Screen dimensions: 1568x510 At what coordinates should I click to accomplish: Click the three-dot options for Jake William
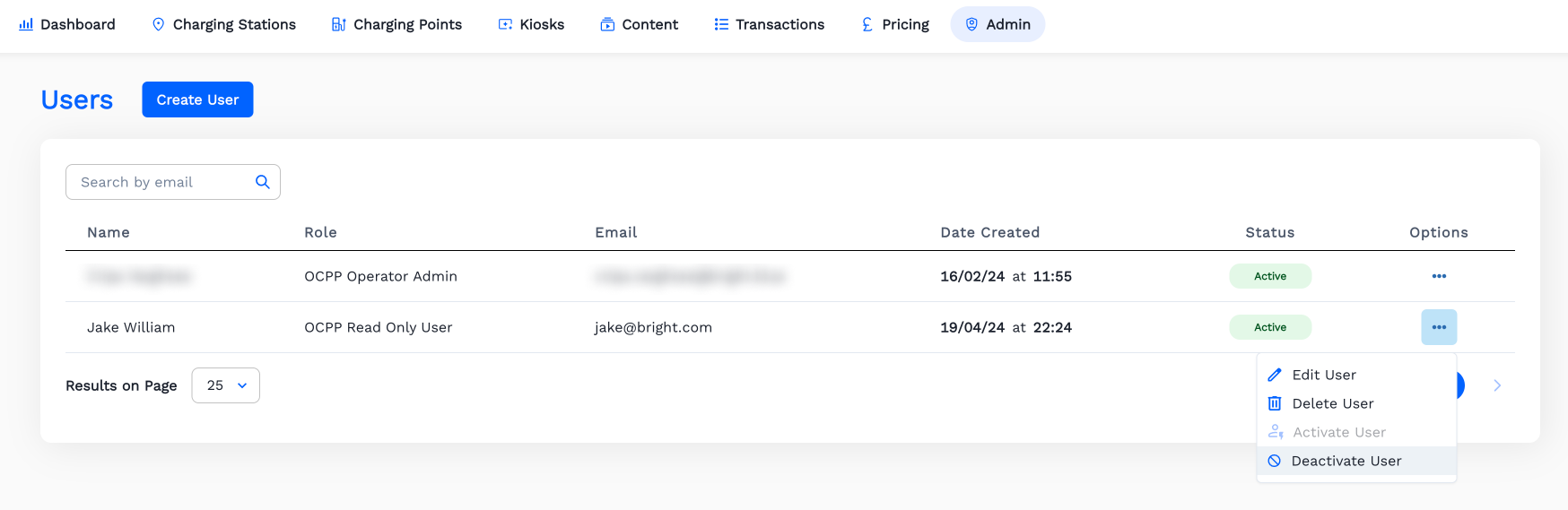coord(1439,327)
